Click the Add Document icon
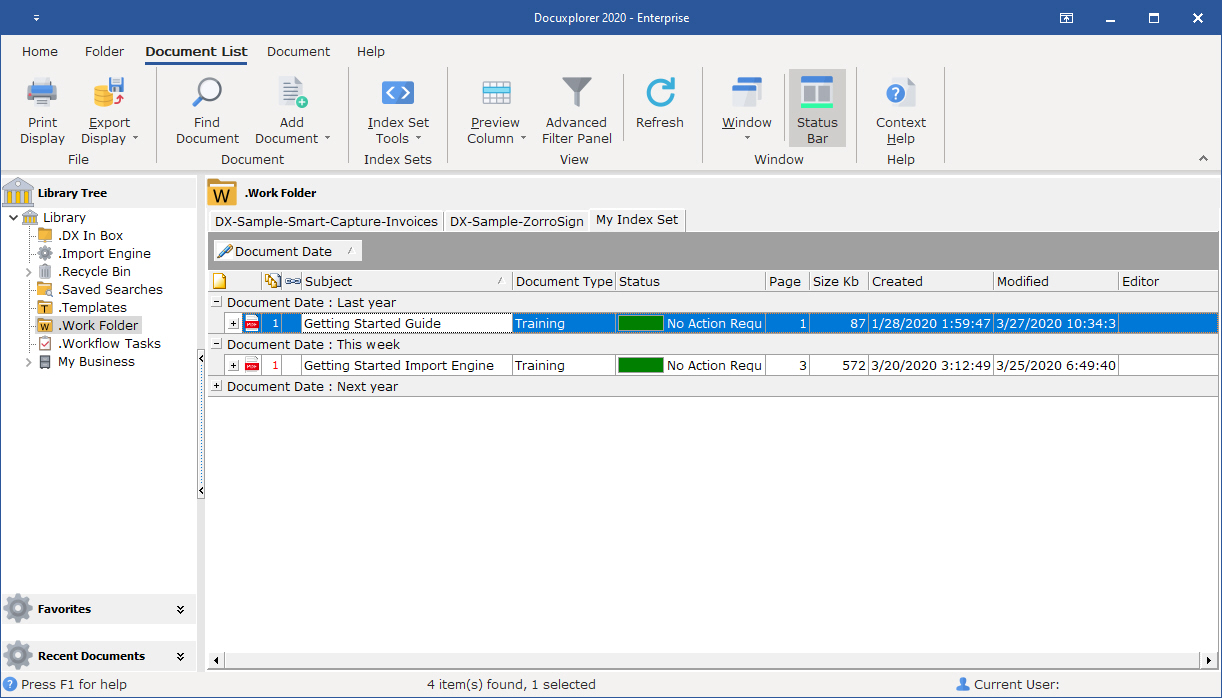This screenshot has width=1222, height=698. (x=292, y=93)
